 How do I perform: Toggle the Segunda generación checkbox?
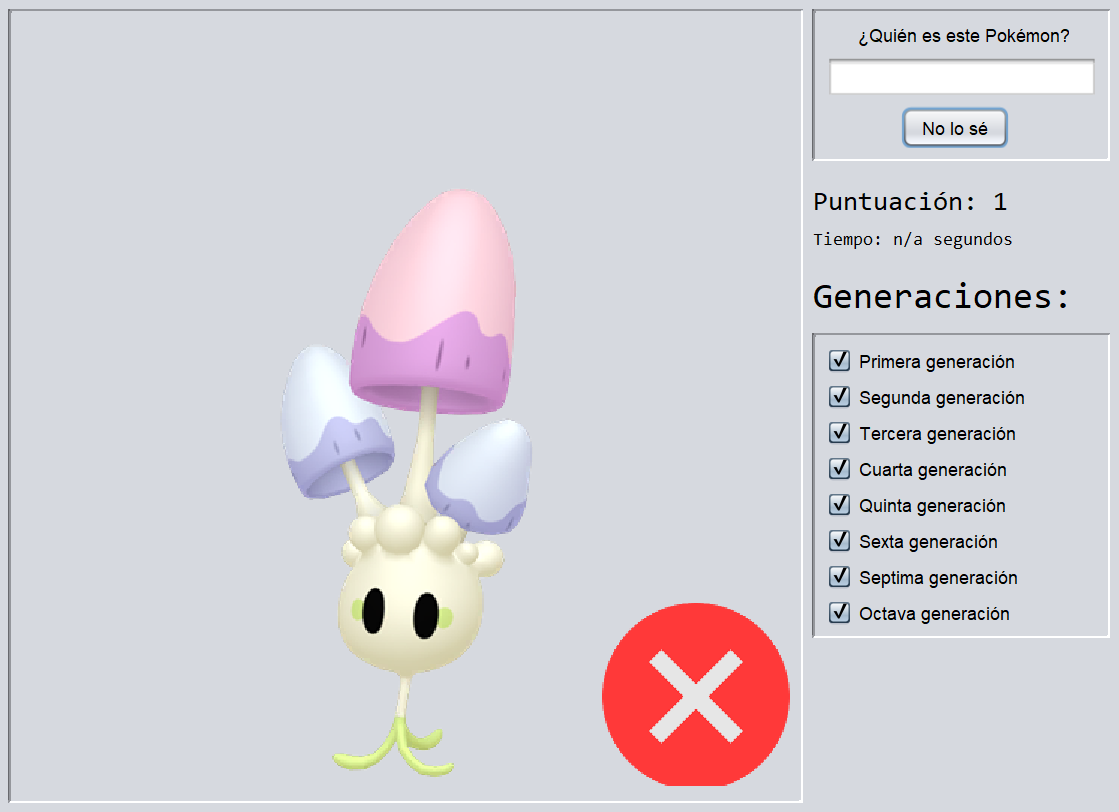(839, 397)
